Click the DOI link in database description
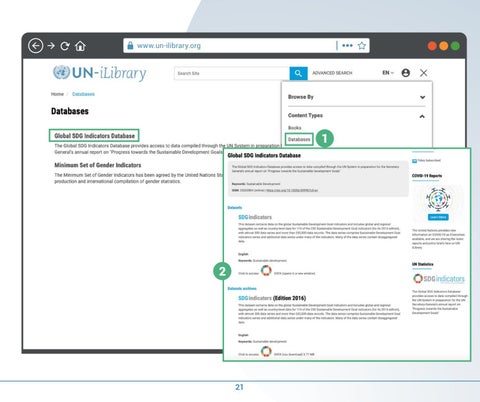The height and width of the screenshot is (402, 480). tap(292, 190)
